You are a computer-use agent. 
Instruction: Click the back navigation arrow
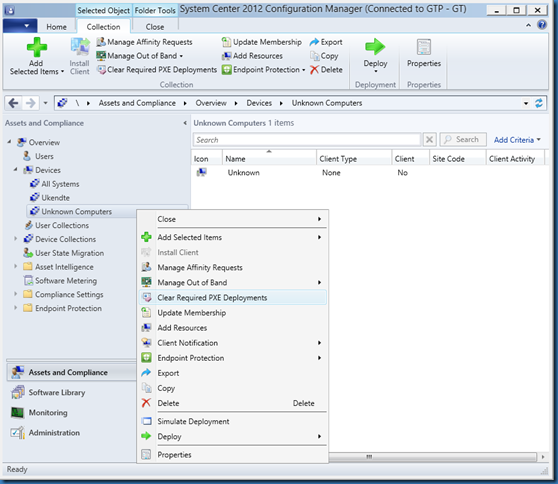(x=13, y=103)
